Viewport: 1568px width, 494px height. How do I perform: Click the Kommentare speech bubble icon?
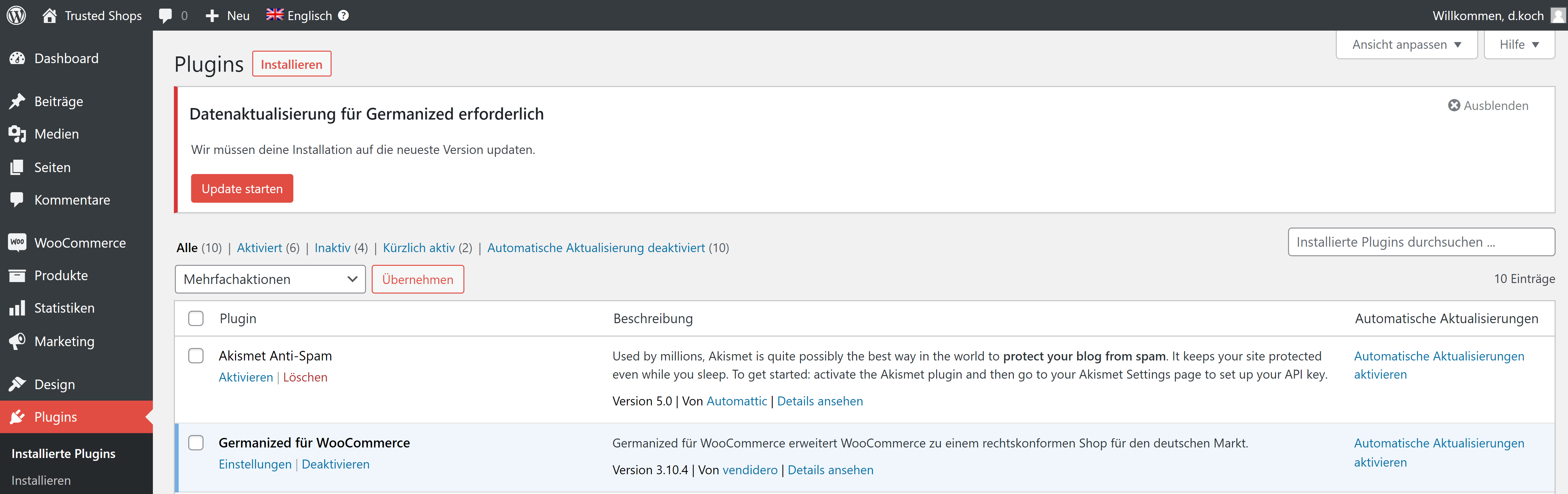click(x=17, y=200)
